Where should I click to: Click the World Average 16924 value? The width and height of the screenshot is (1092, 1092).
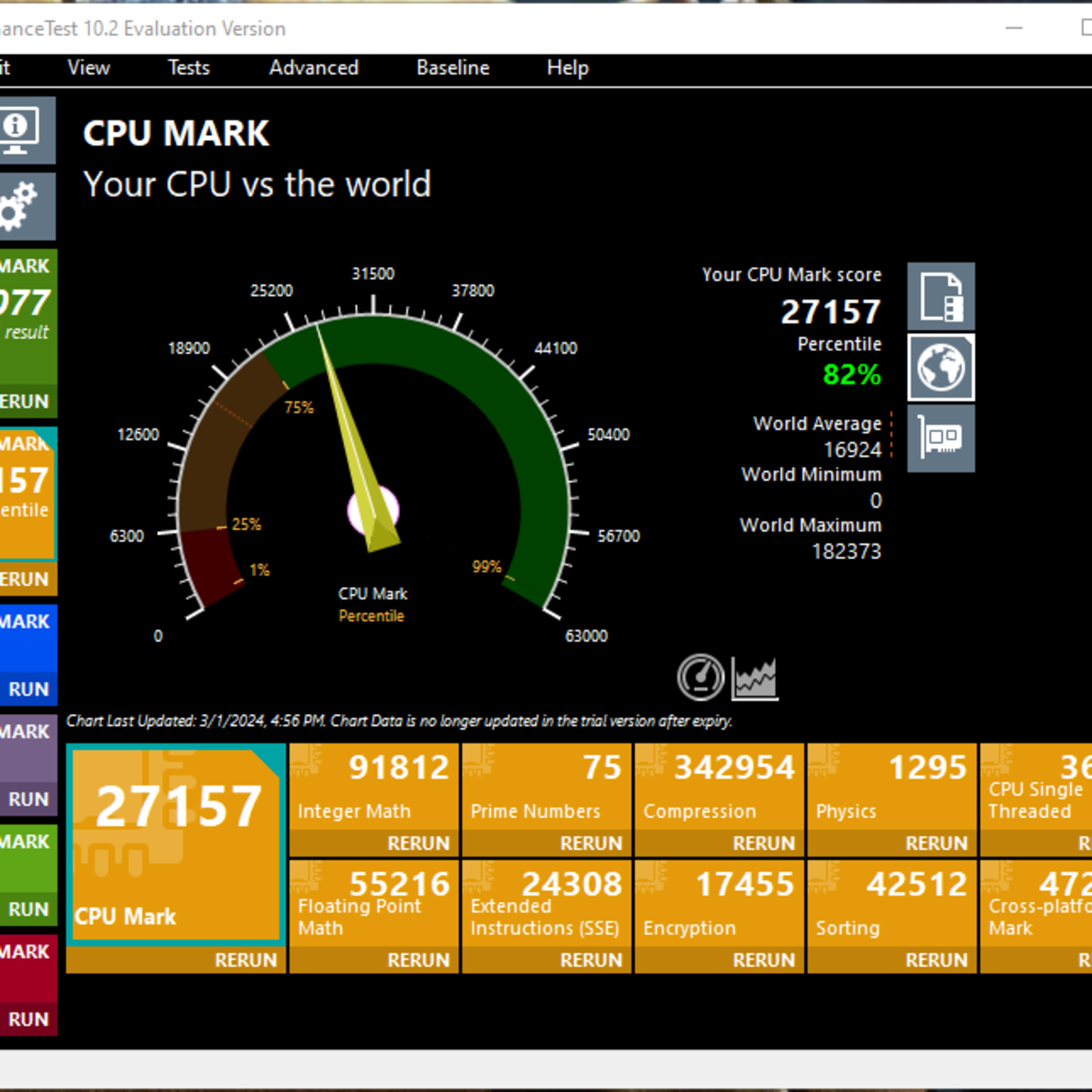[852, 450]
